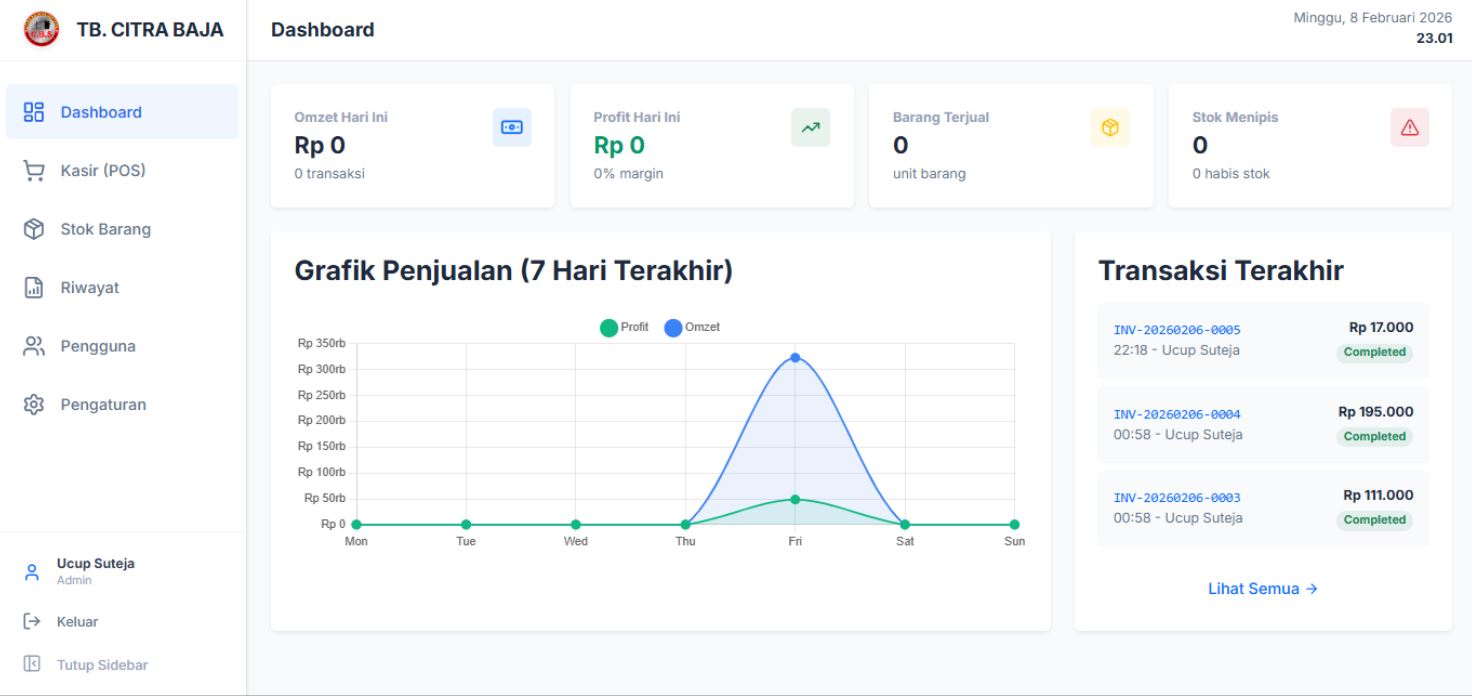The height and width of the screenshot is (696, 1472).
Task: Select the Dashboard menu item
Action: click(x=101, y=112)
